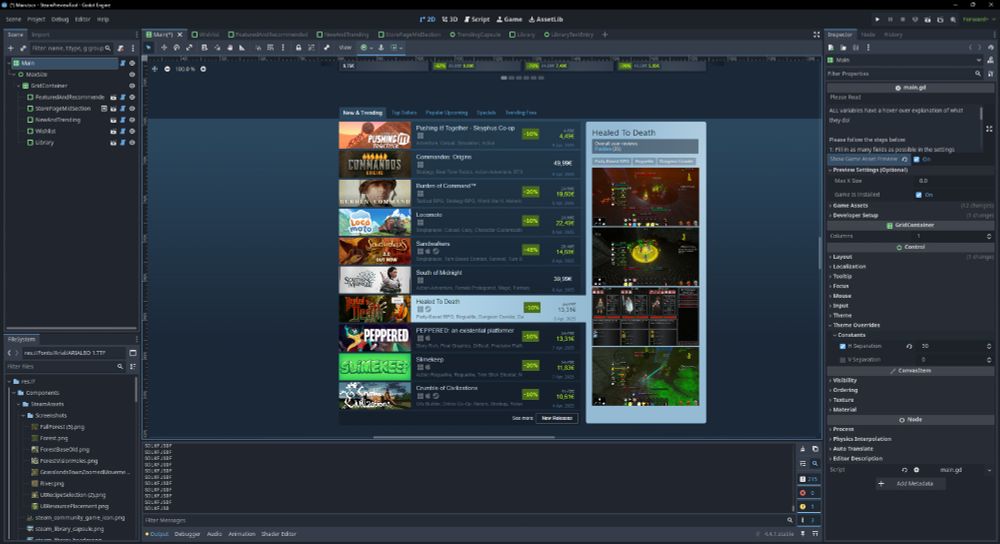Viewport: 1000px width, 544px height.
Task: Attach script icon beside scene filter
Action: 121,48
